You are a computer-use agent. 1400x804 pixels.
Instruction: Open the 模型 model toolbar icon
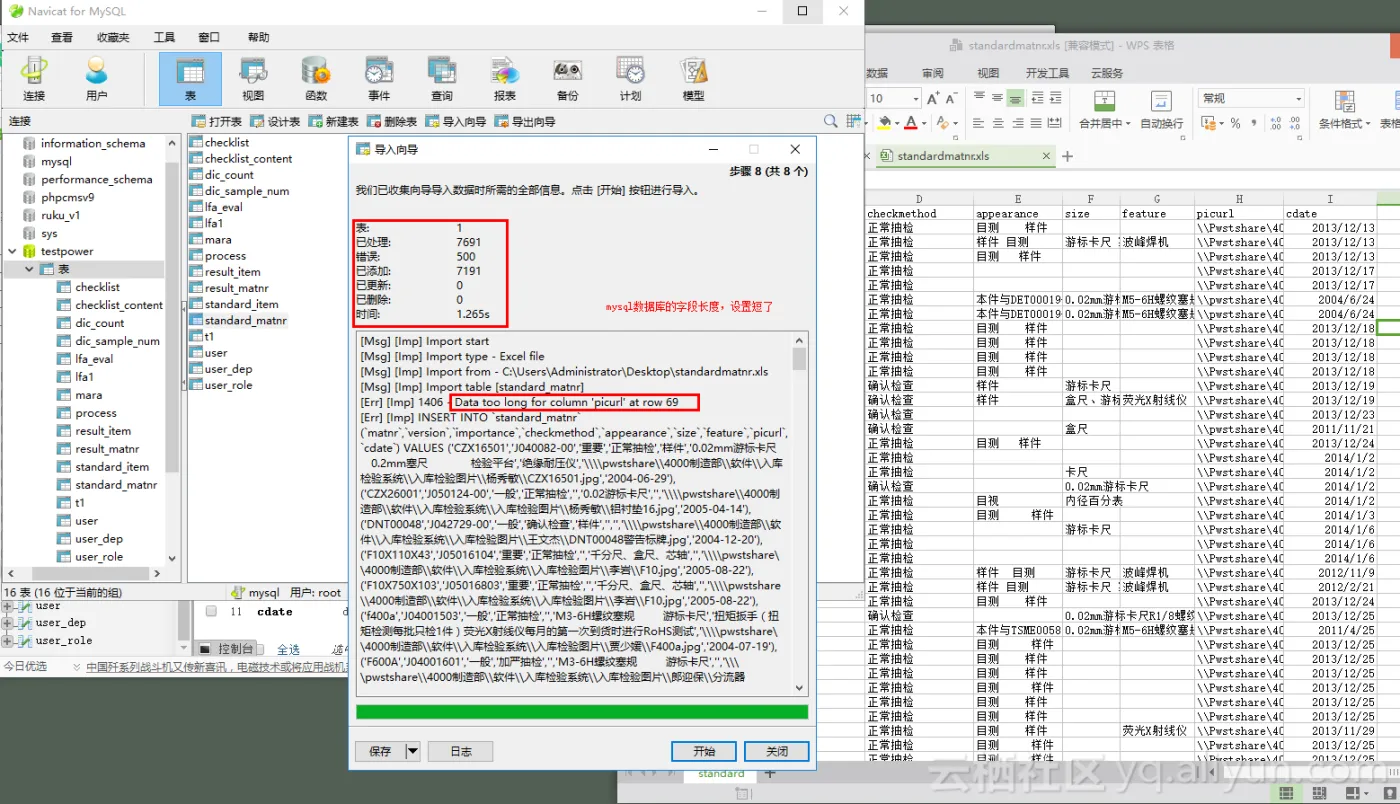pyautogui.click(x=693, y=78)
